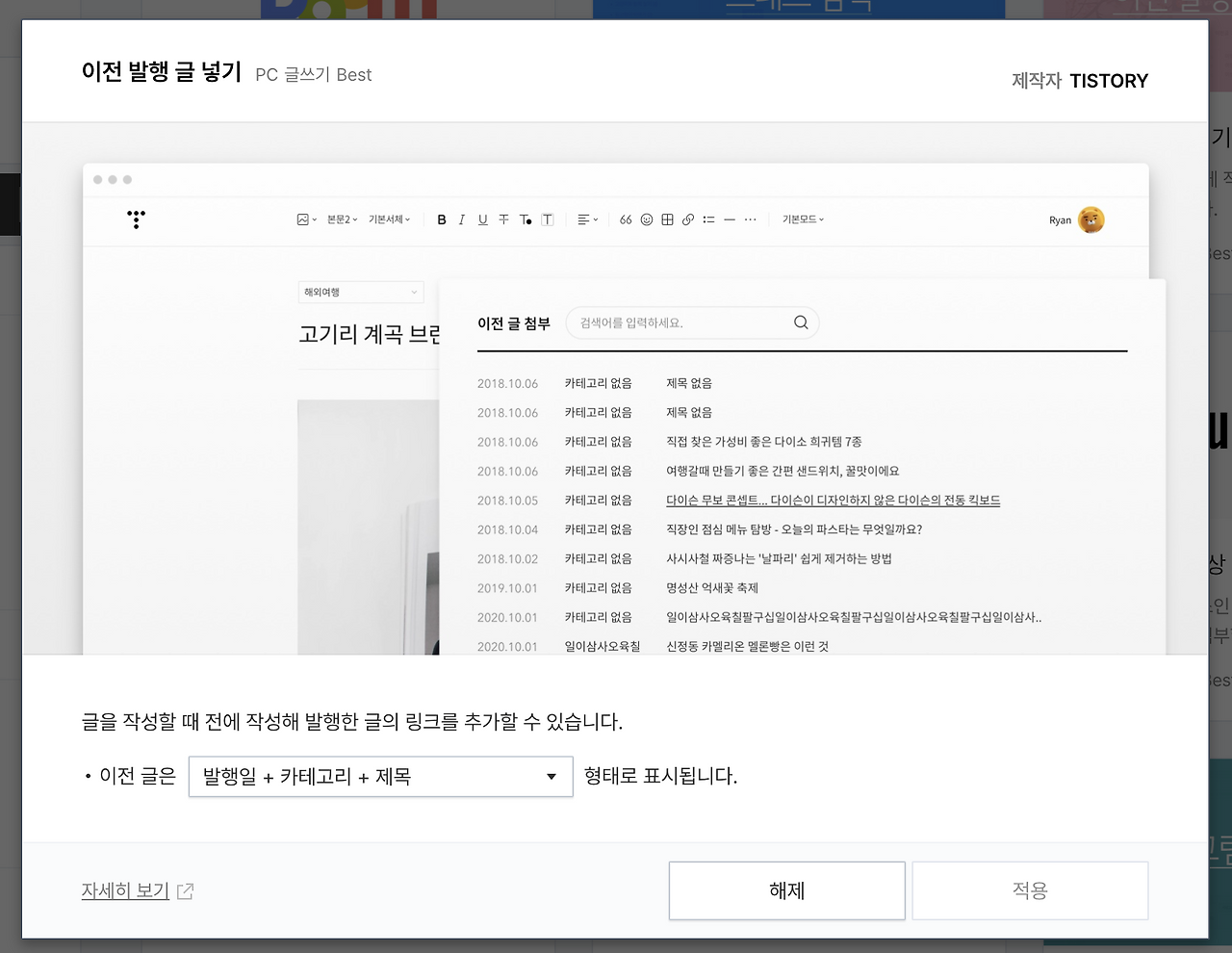This screenshot has width=1232, height=953.
Task: Open the 기본모드 editor mode dropdown
Action: coord(802,219)
